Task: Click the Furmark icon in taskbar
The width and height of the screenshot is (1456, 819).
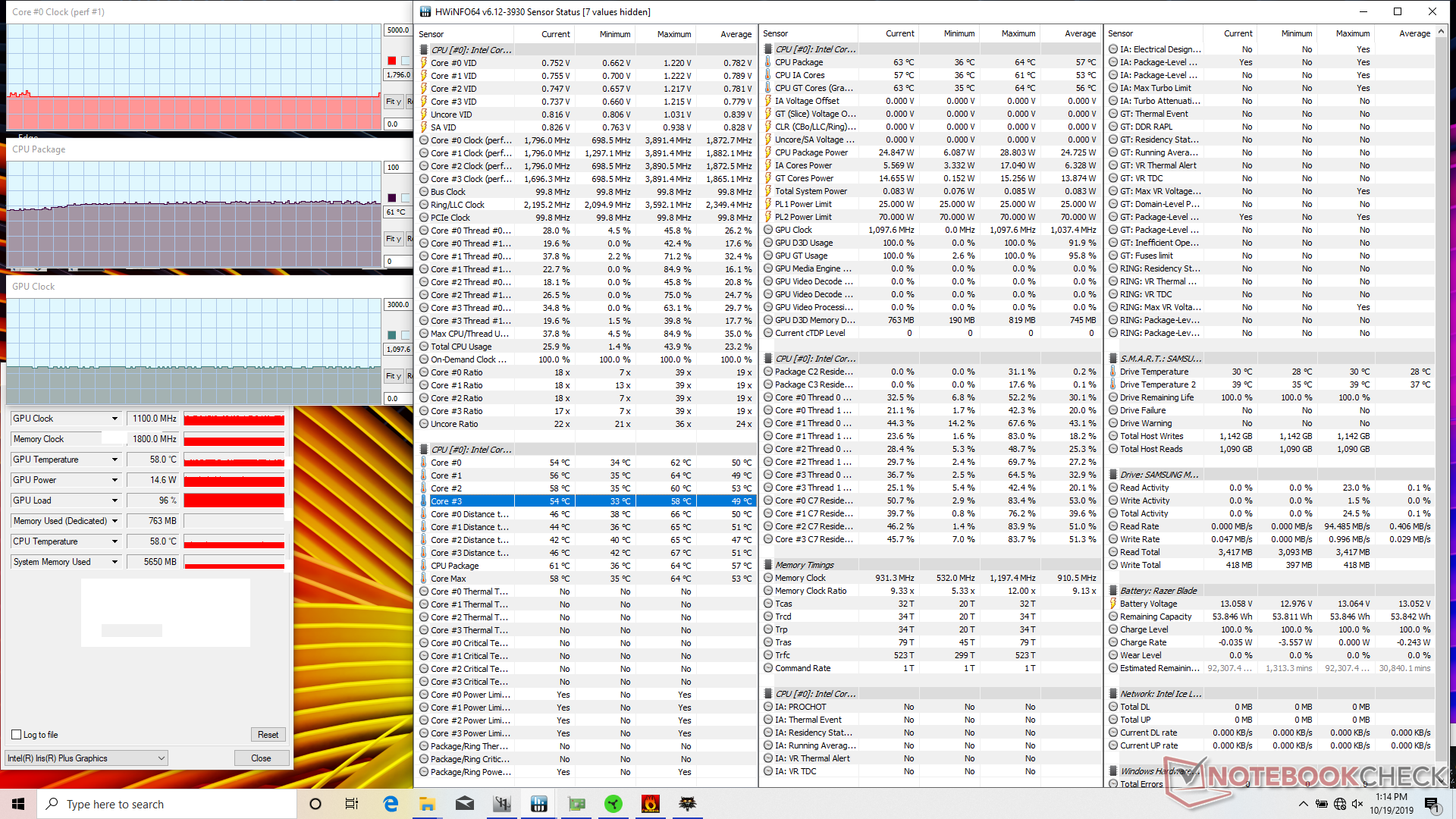Action: pos(650,804)
